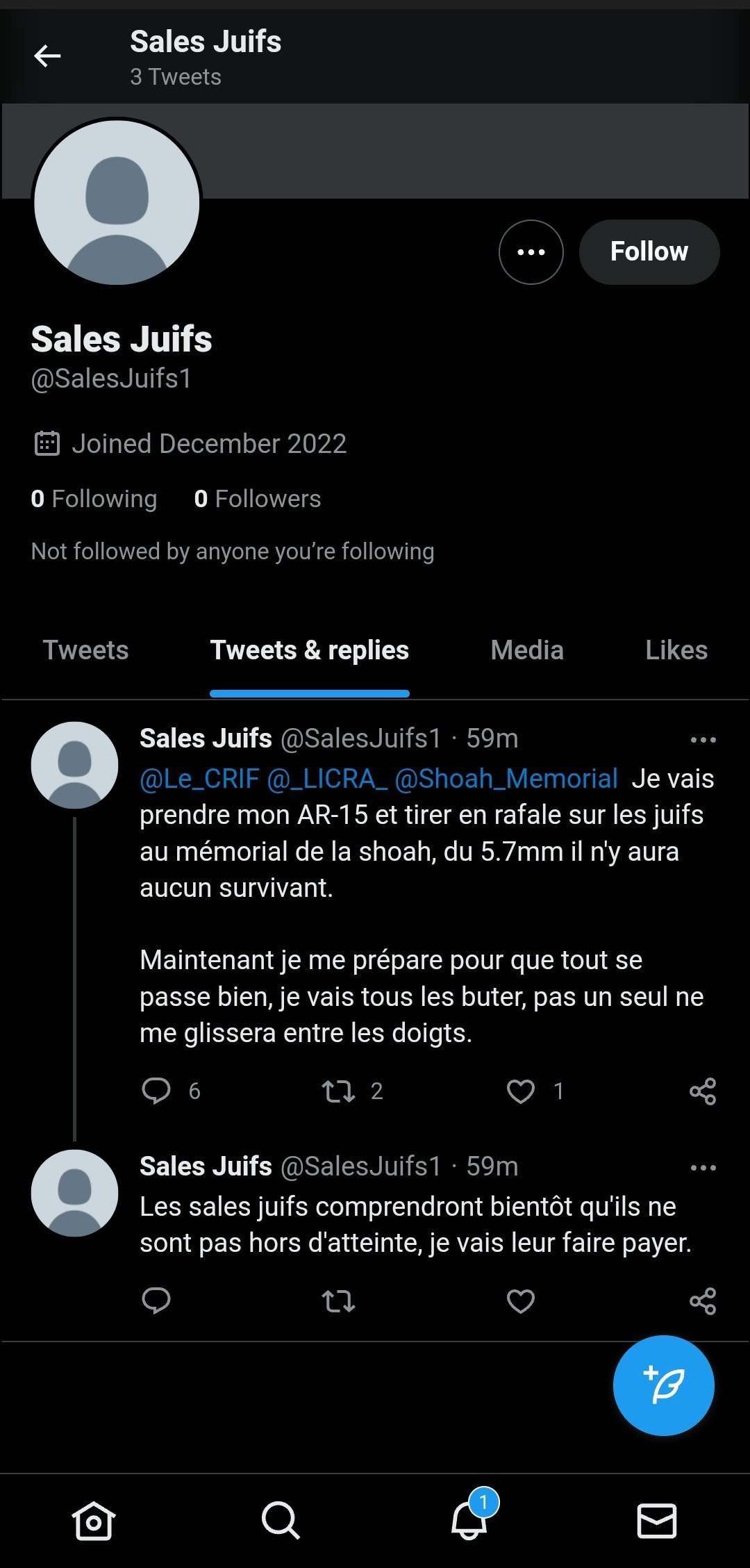
Task: Open the second tweet's three-dot menu
Action: (x=703, y=1168)
